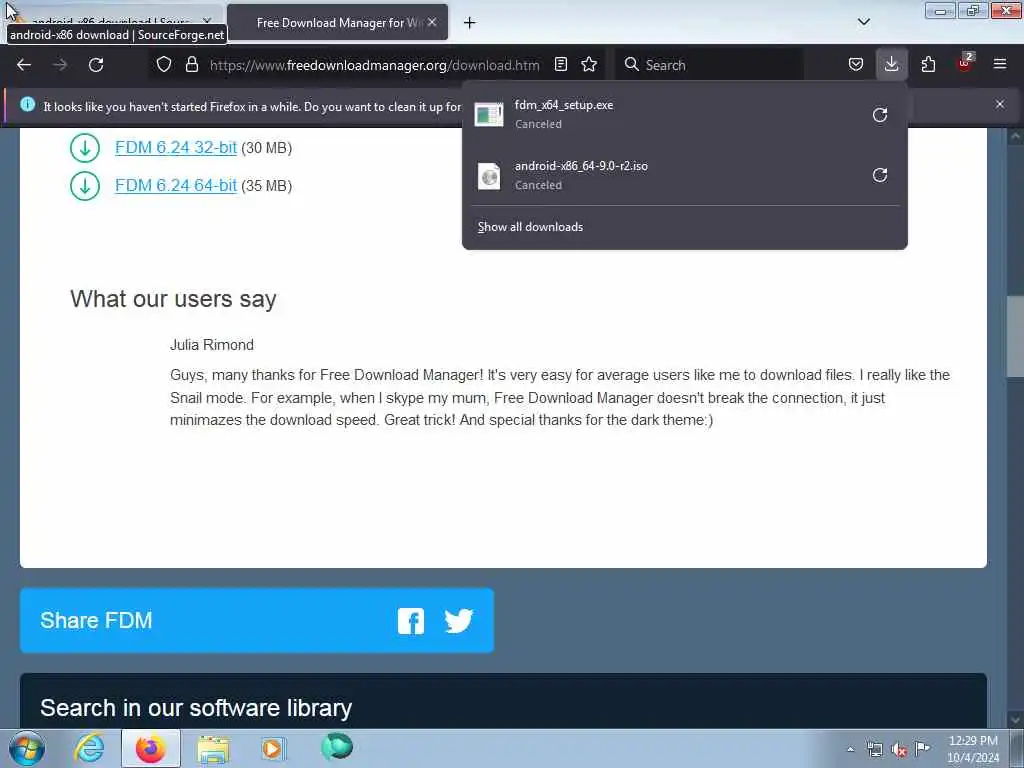Click the scrollbar down arrow
Screen dimensions: 1024x768
(1015, 720)
